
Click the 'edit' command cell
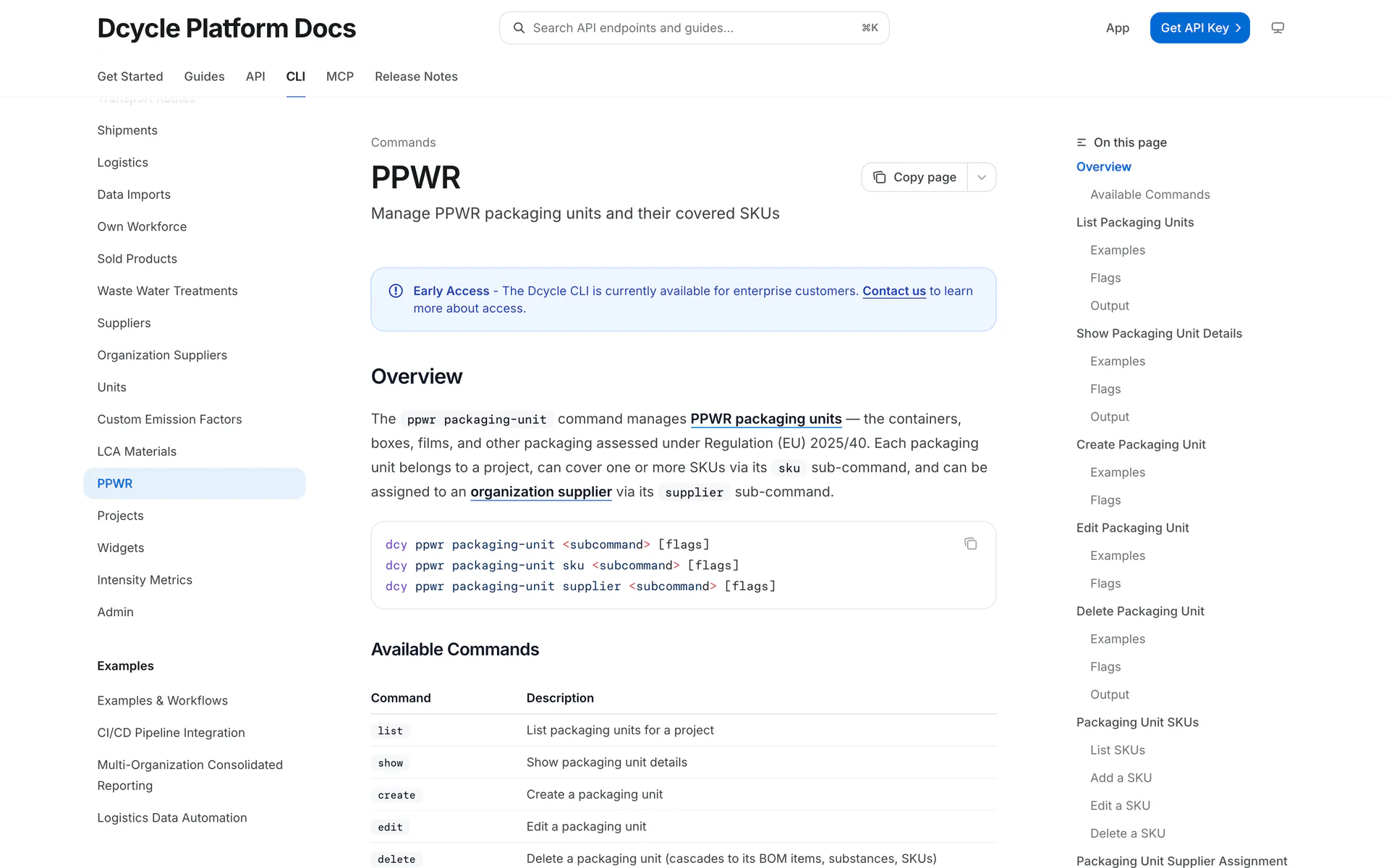[390, 827]
